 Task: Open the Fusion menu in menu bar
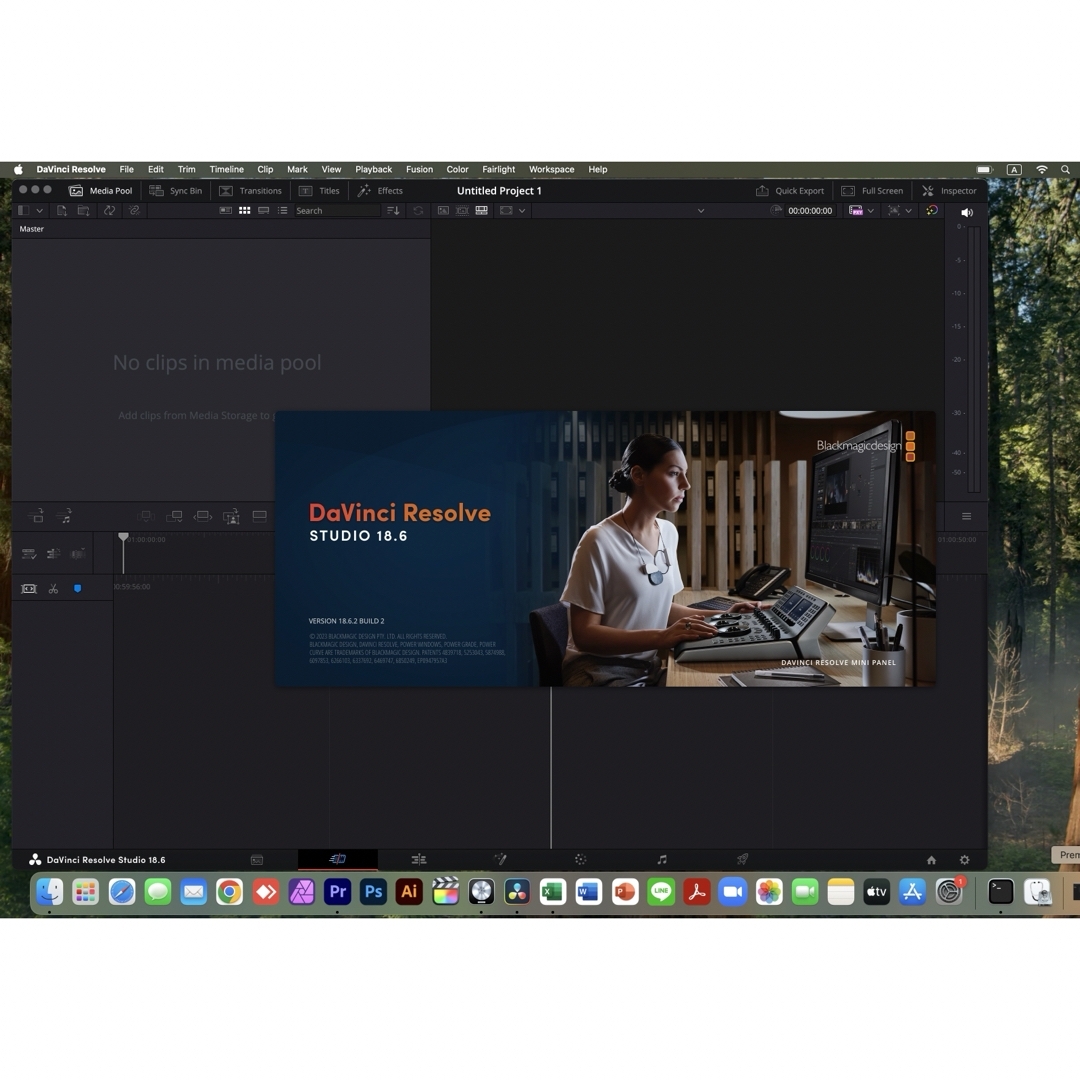tap(419, 170)
